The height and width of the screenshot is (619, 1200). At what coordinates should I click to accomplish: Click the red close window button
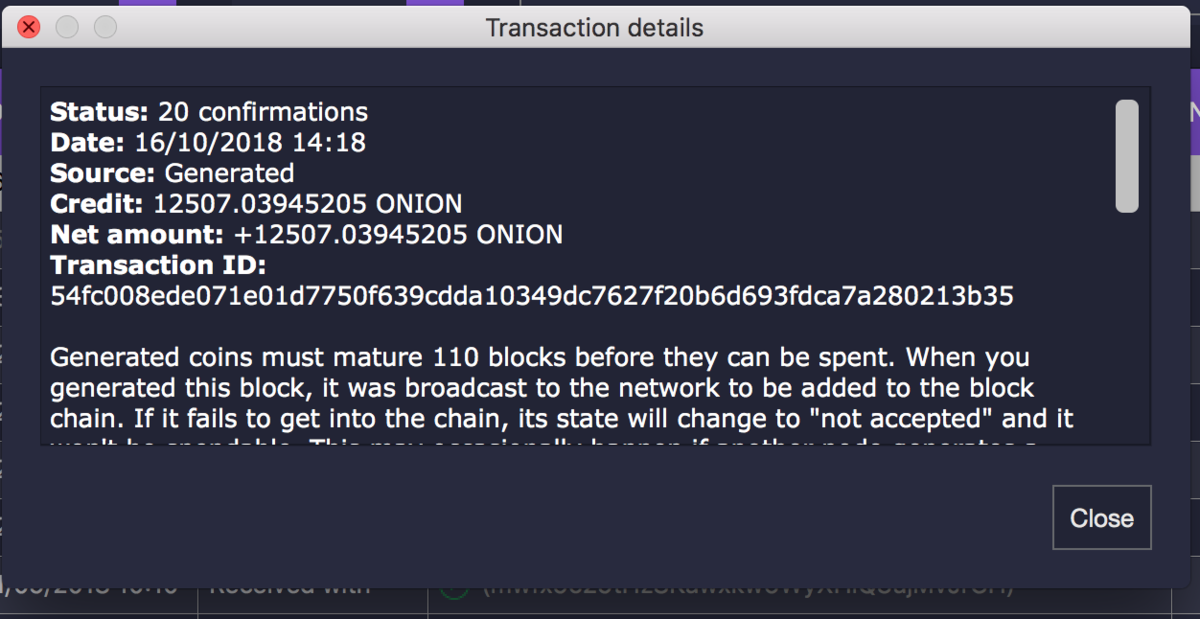pos(29,27)
